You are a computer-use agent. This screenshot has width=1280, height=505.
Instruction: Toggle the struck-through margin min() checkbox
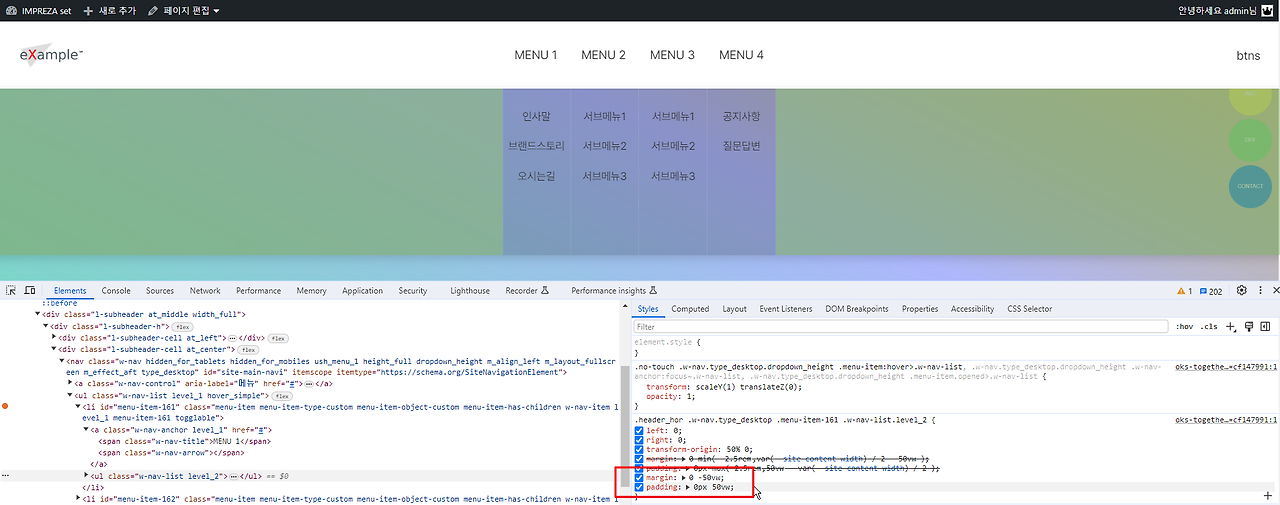click(640, 458)
